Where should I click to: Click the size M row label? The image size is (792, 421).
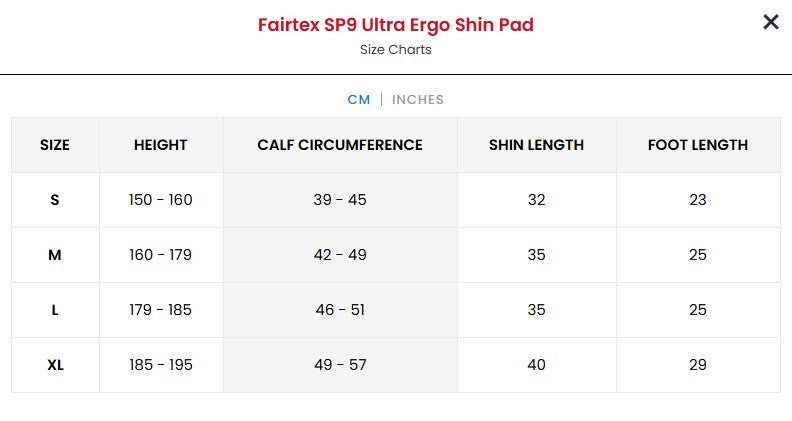(x=55, y=255)
